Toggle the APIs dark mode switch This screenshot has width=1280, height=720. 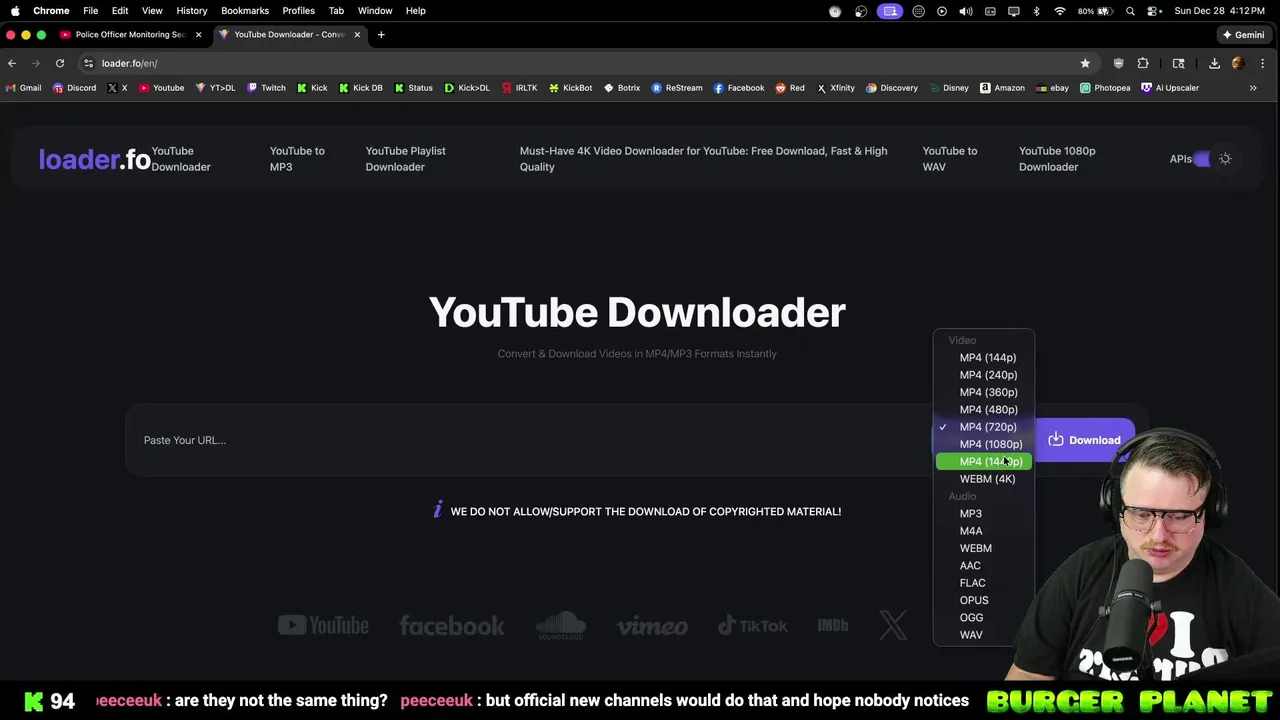click(1201, 159)
